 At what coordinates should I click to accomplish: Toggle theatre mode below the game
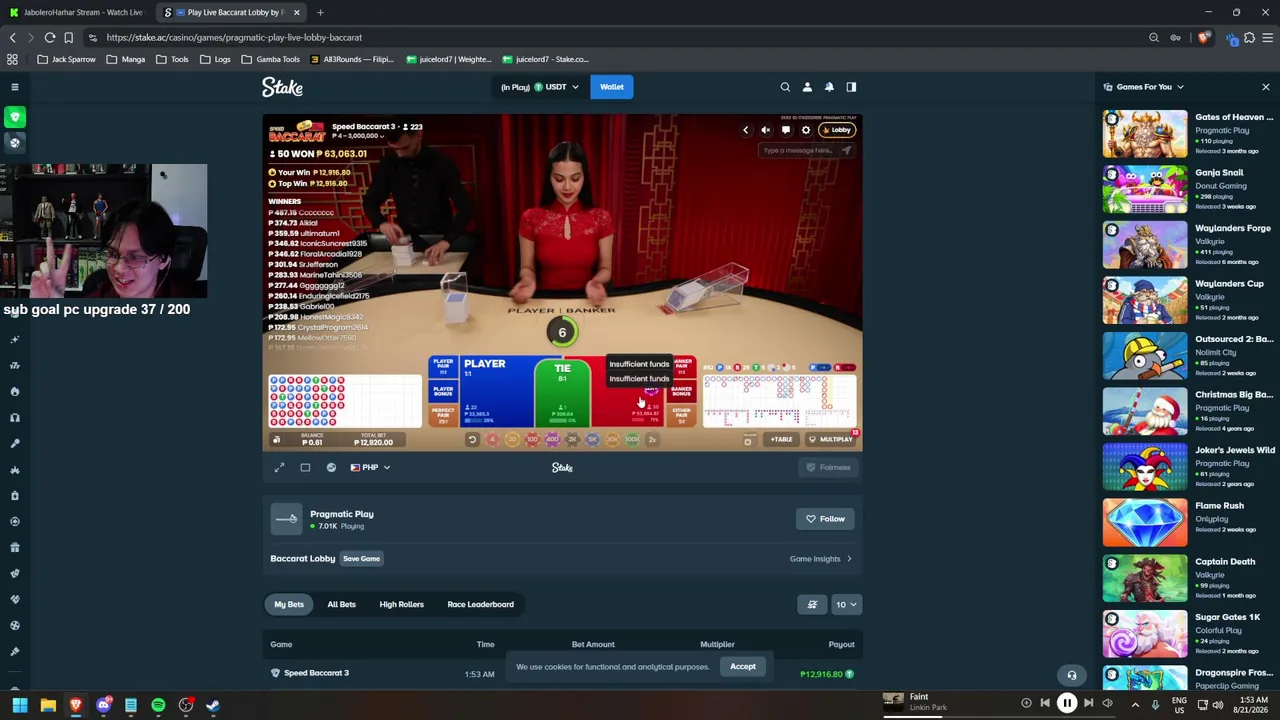(x=305, y=467)
